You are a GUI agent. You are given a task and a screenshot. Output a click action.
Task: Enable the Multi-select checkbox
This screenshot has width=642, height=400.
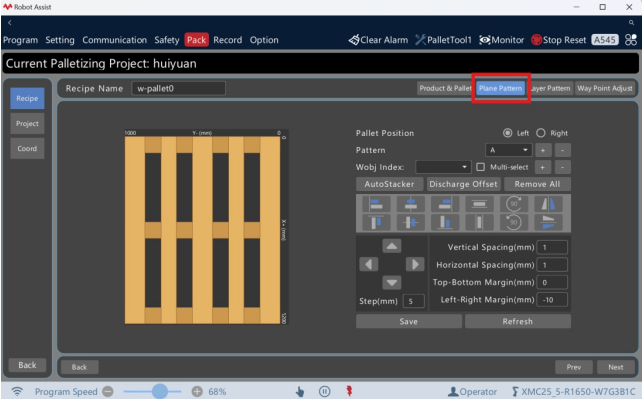[481, 167]
